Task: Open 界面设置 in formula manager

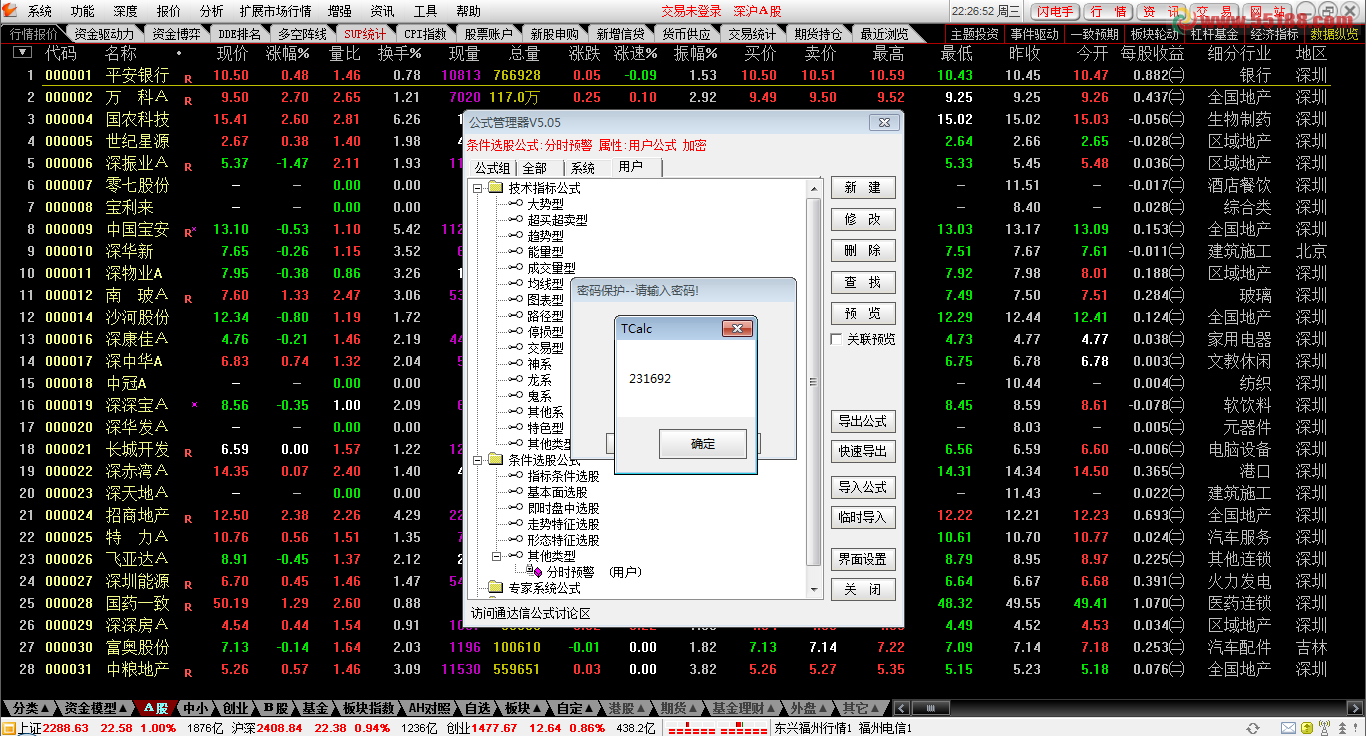Action: [863, 559]
